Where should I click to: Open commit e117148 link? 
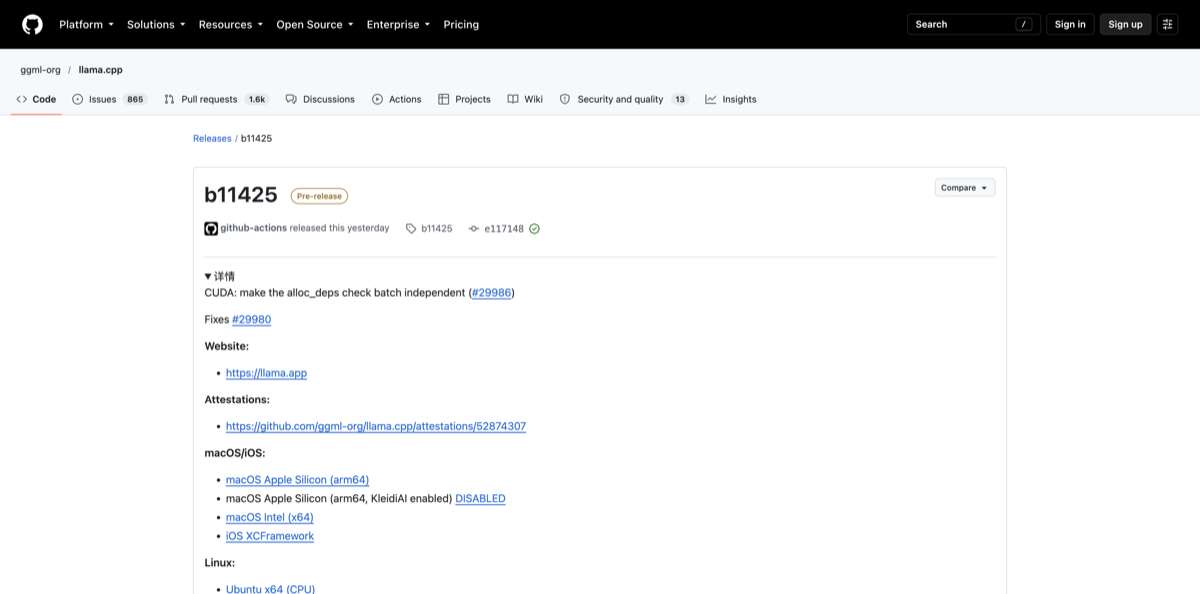tap(504, 228)
